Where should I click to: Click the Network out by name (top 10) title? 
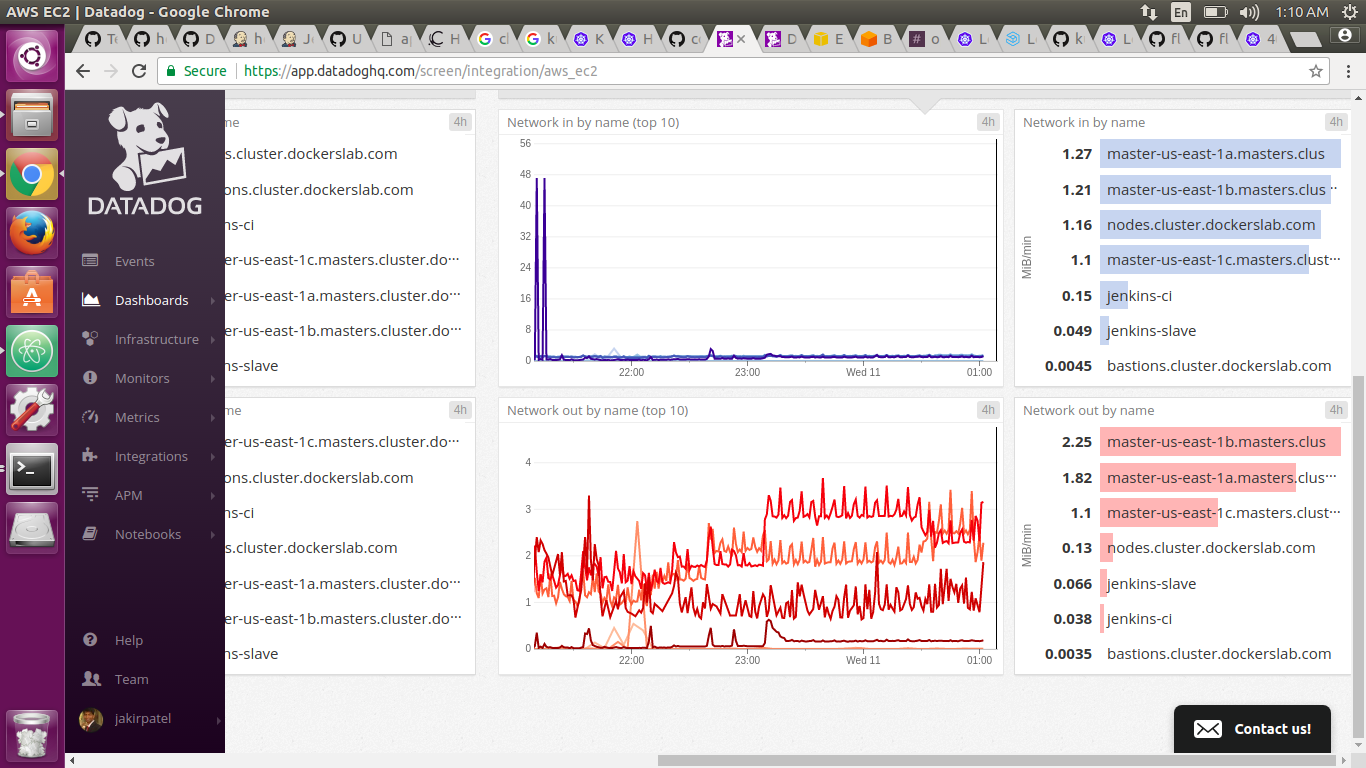(598, 410)
